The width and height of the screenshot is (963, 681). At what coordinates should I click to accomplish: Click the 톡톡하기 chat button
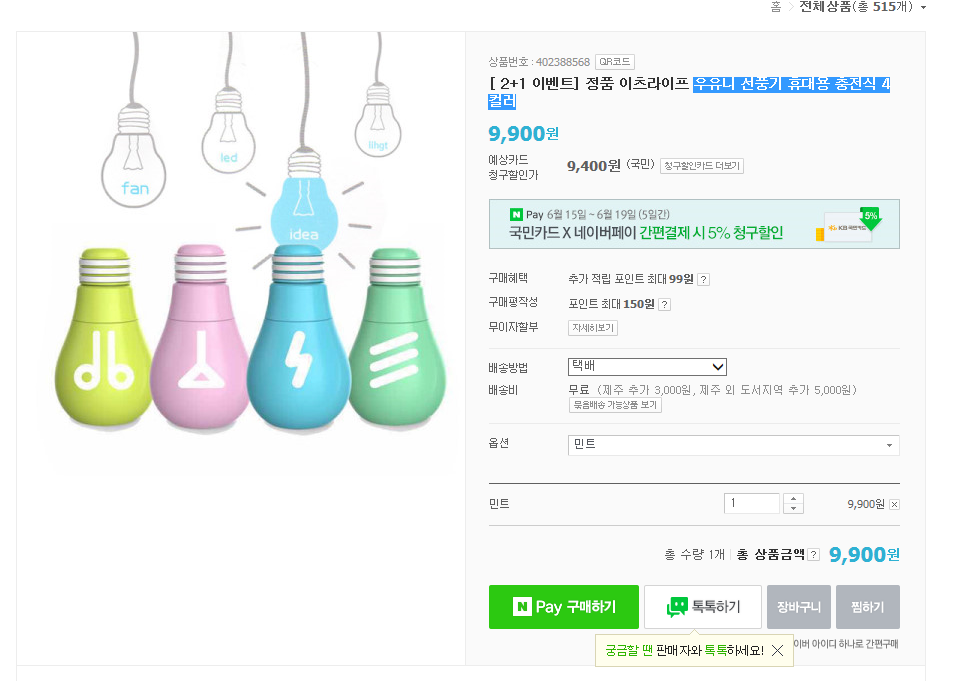coord(703,607)
